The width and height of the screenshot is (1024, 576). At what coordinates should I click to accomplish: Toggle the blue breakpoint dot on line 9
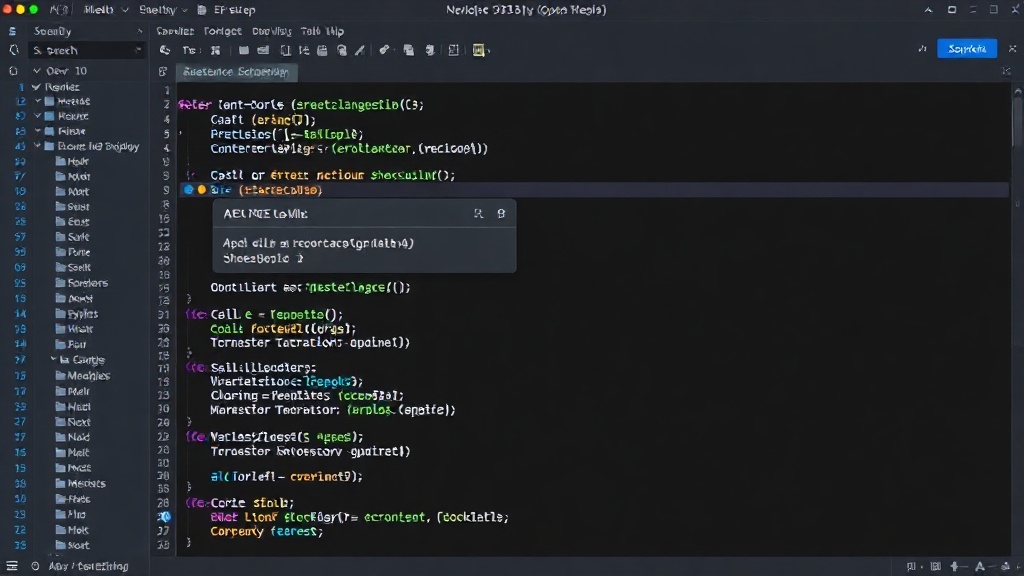pos(189,189)
